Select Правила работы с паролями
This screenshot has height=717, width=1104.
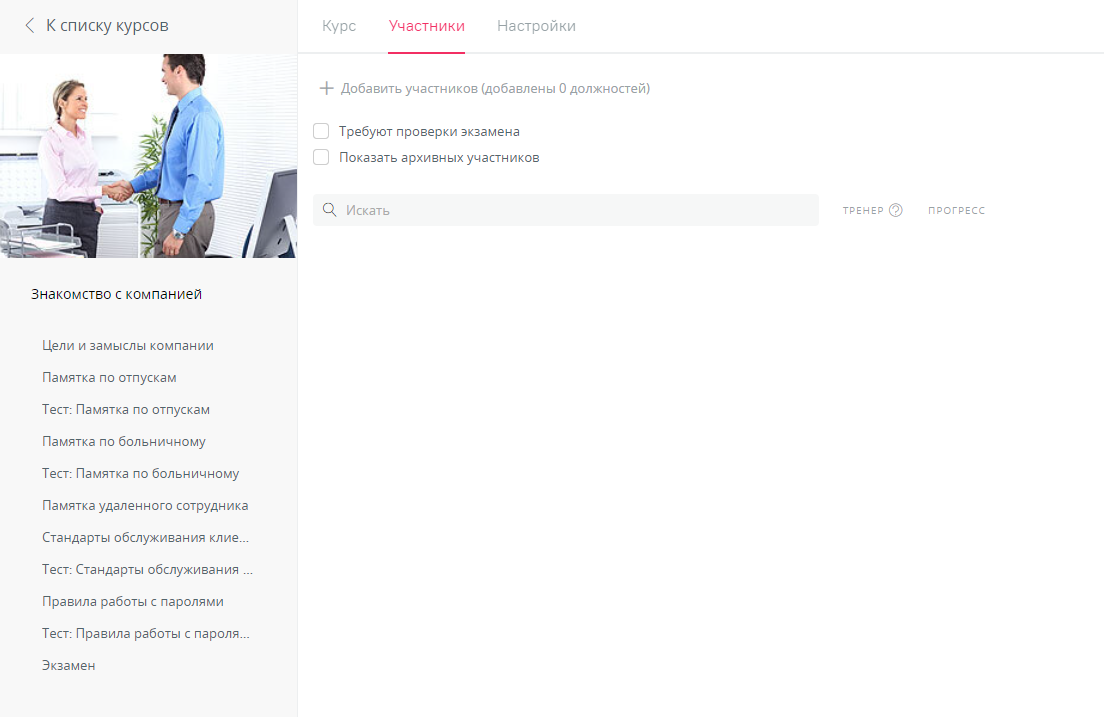tap(132, 601)
